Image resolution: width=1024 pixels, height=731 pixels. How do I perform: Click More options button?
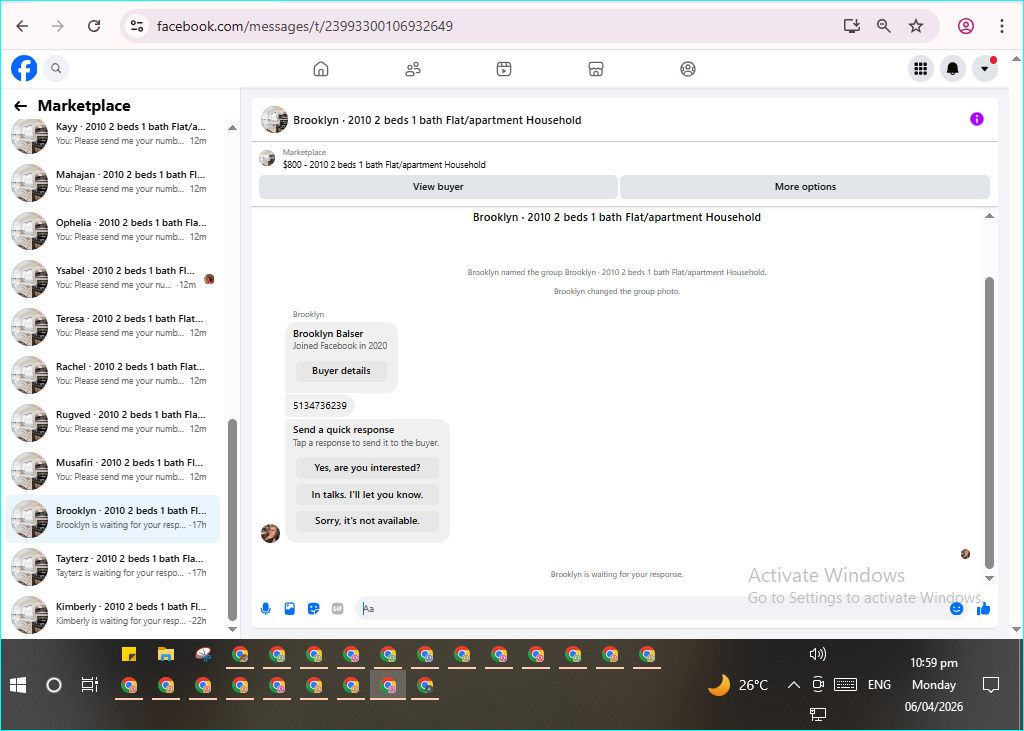pyautogui.click(x=805, y=187)
